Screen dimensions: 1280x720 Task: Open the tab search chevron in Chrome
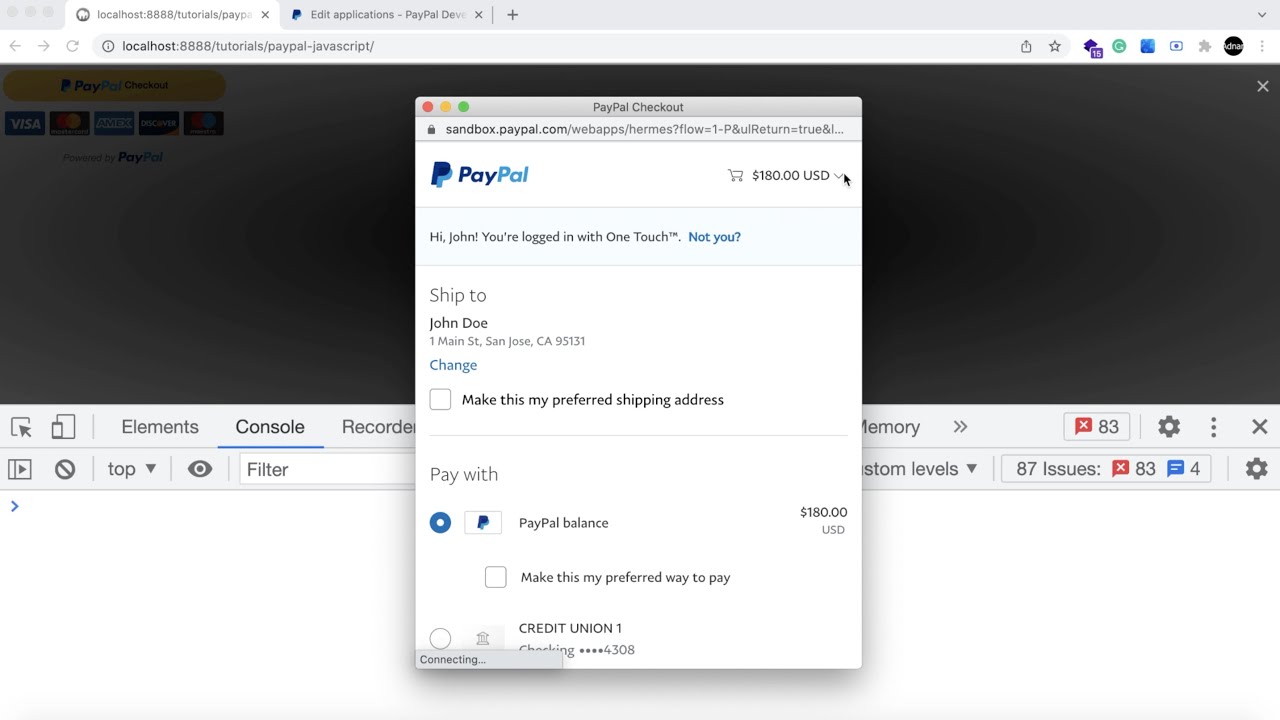click(1262, 15)
